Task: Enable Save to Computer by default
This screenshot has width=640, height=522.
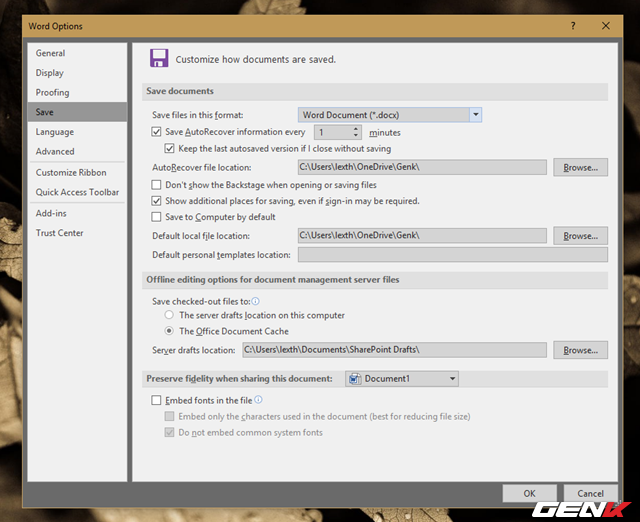Action: 156,217
